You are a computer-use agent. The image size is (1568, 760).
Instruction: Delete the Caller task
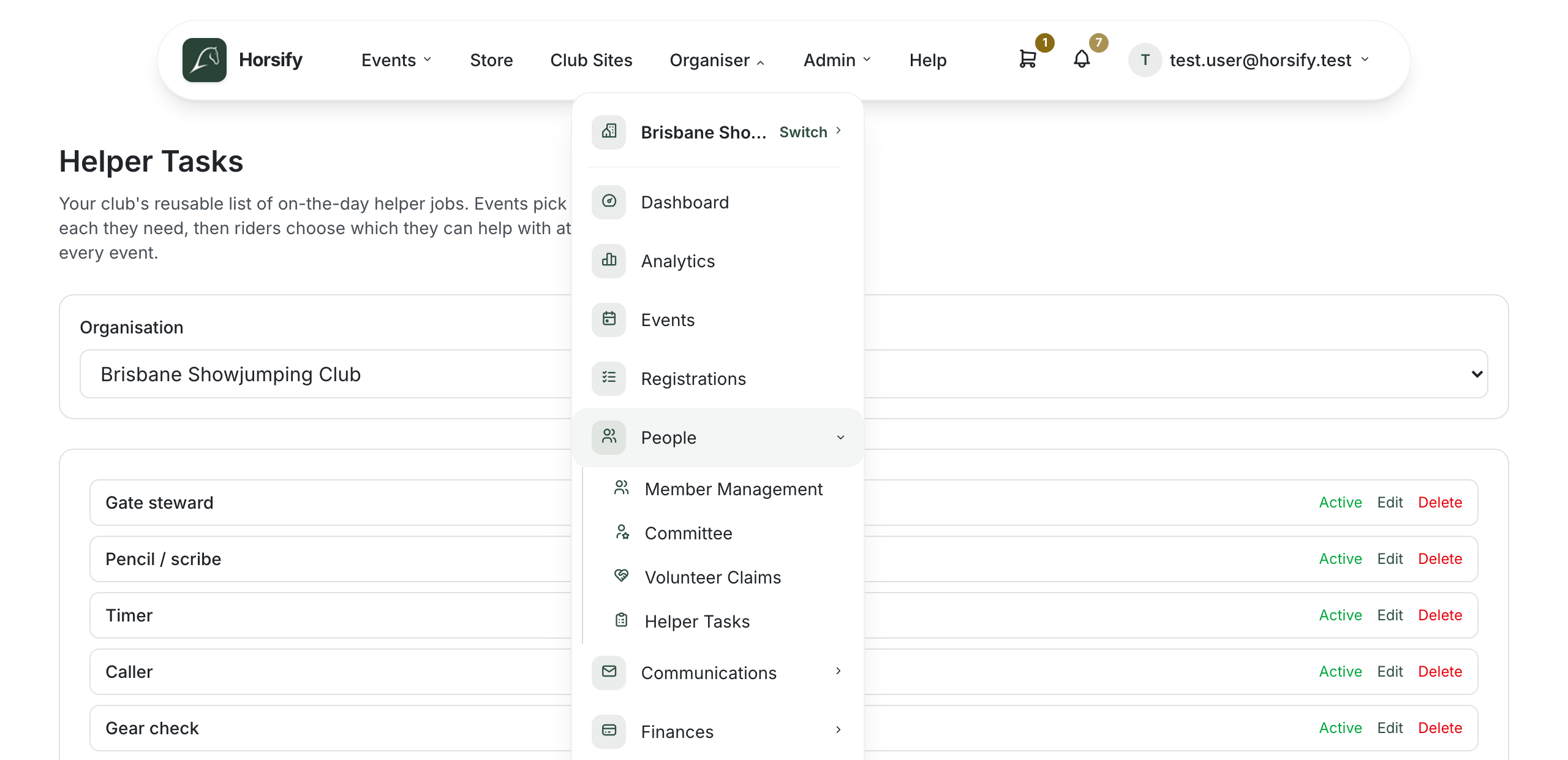click(1440, 672)
